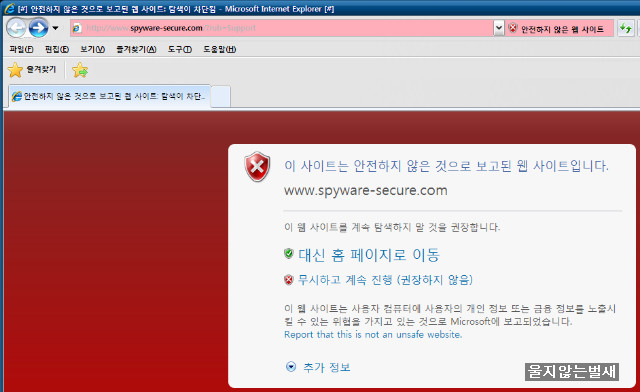Viewport: 640px width, 392px height.
Task: Click the unsafe website security status button
Action: (x=559, y=29)
